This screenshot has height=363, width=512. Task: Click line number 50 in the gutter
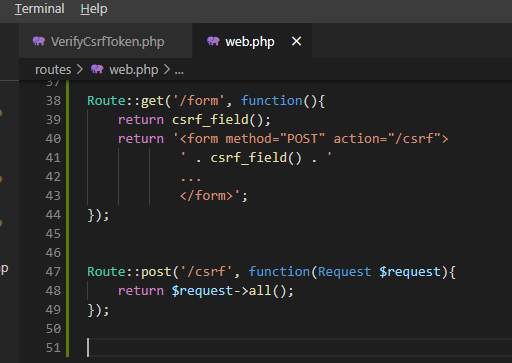53,329
